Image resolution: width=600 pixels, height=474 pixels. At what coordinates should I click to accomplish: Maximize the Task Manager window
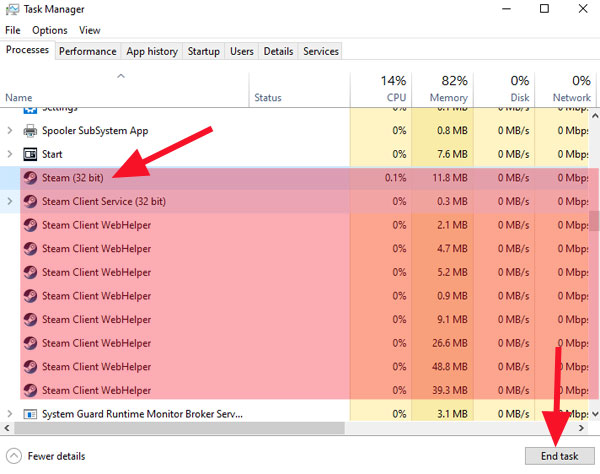point(544,8)
